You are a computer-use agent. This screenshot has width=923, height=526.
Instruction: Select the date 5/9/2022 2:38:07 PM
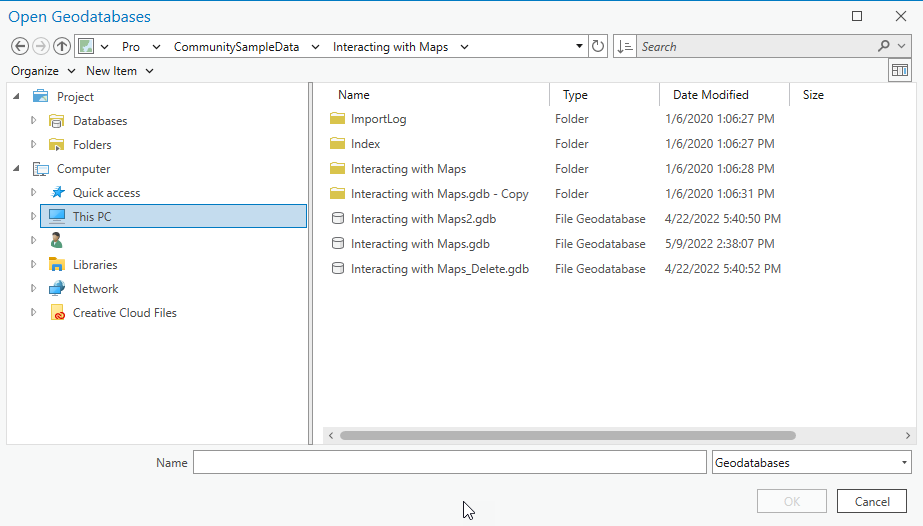(720, 244)
